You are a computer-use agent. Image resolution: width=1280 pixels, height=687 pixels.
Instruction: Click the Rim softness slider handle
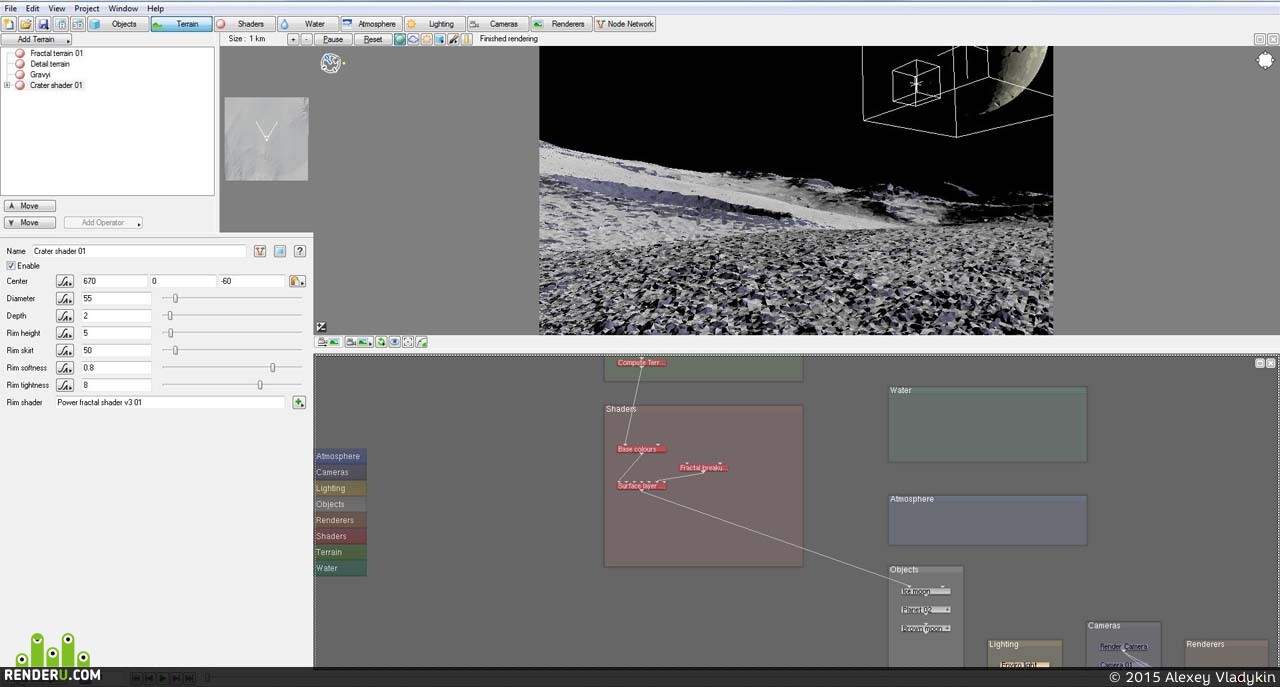click(272, 367)
